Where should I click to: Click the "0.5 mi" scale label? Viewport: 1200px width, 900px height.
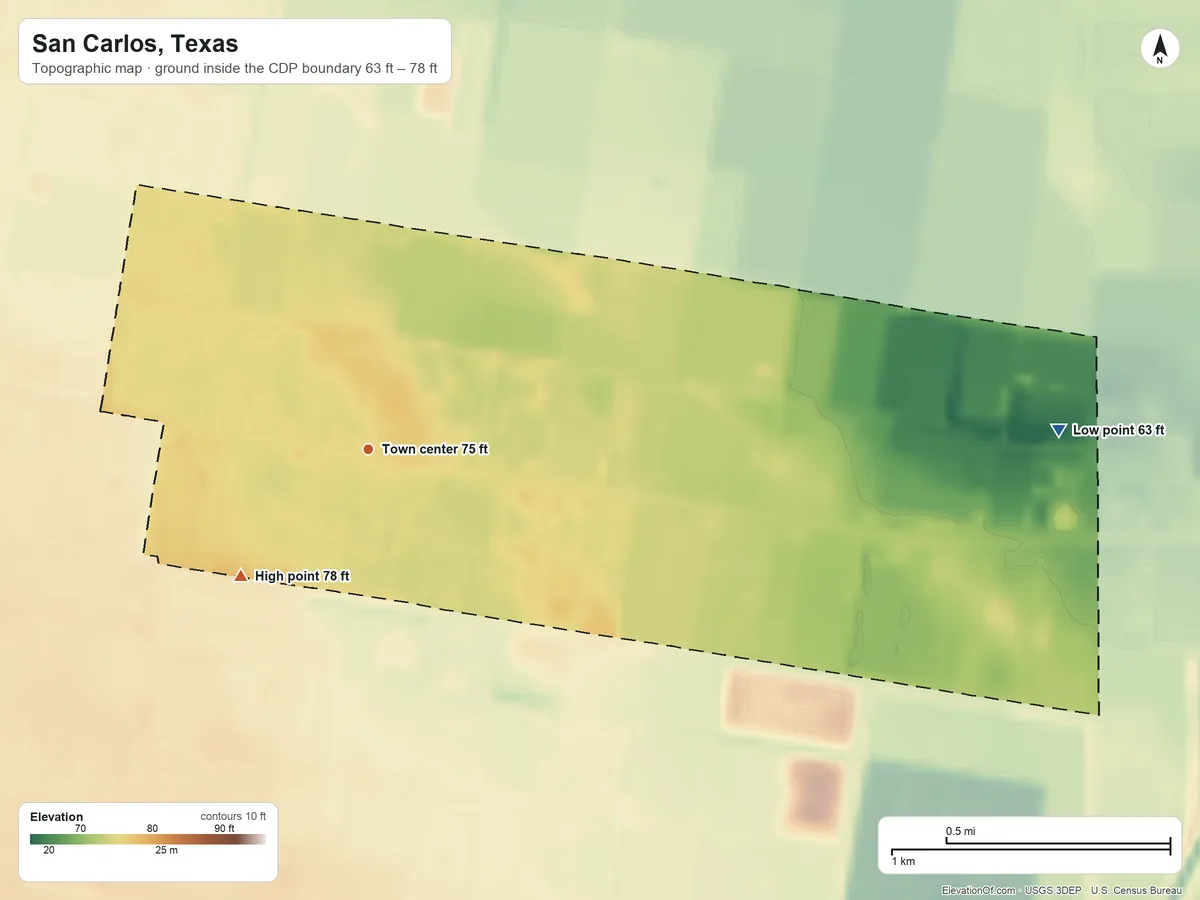click(x=961, y=831)
